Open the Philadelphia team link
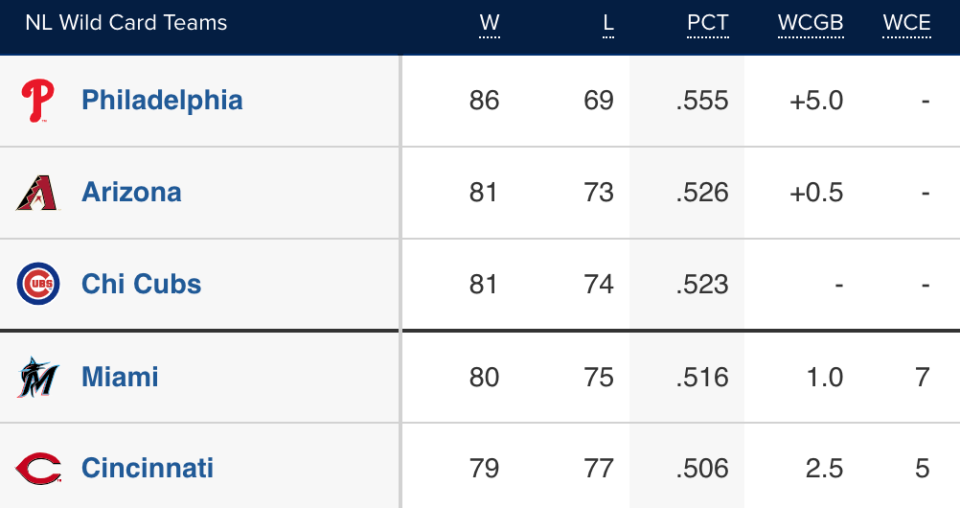 162,101
